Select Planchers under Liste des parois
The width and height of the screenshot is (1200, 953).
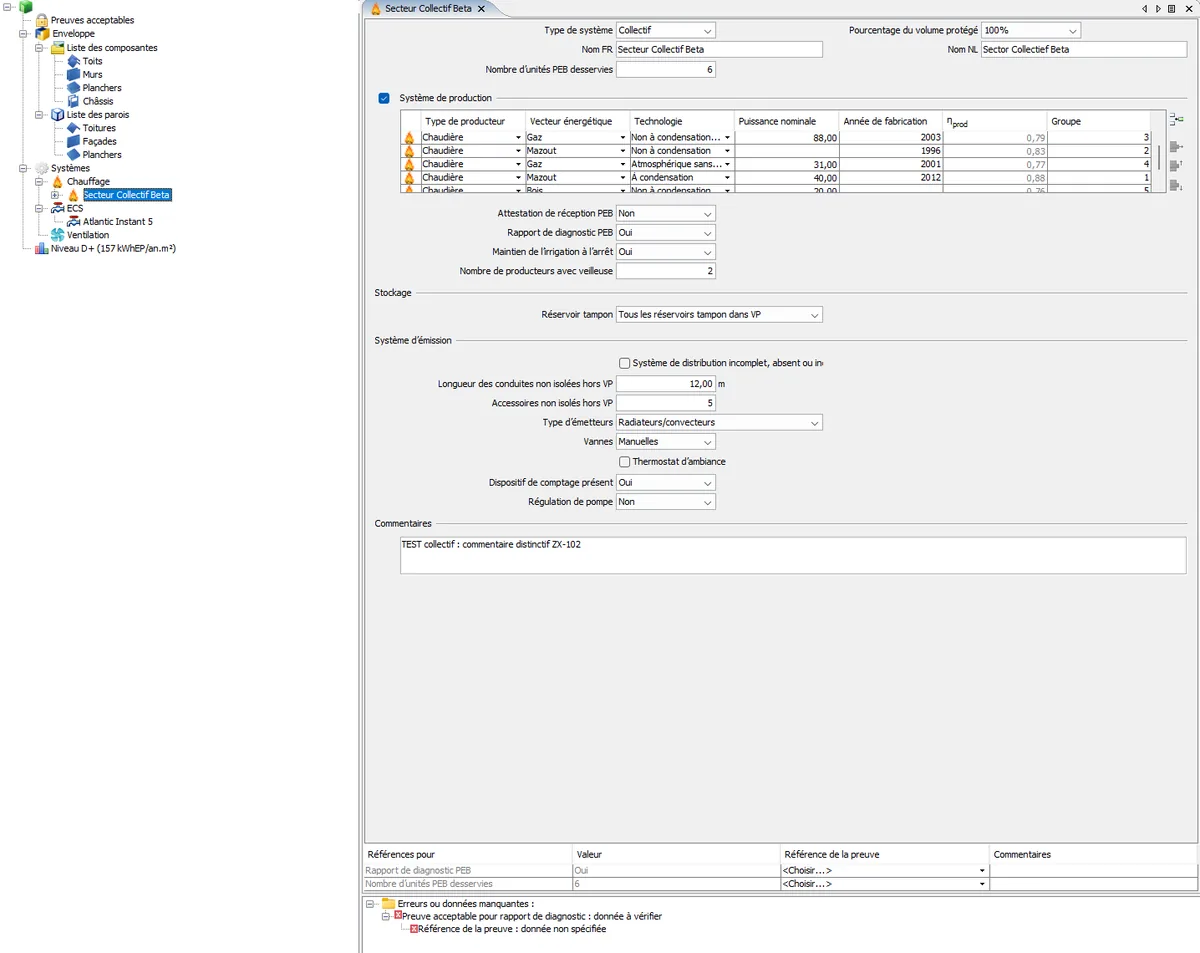[x=102, y=155]
